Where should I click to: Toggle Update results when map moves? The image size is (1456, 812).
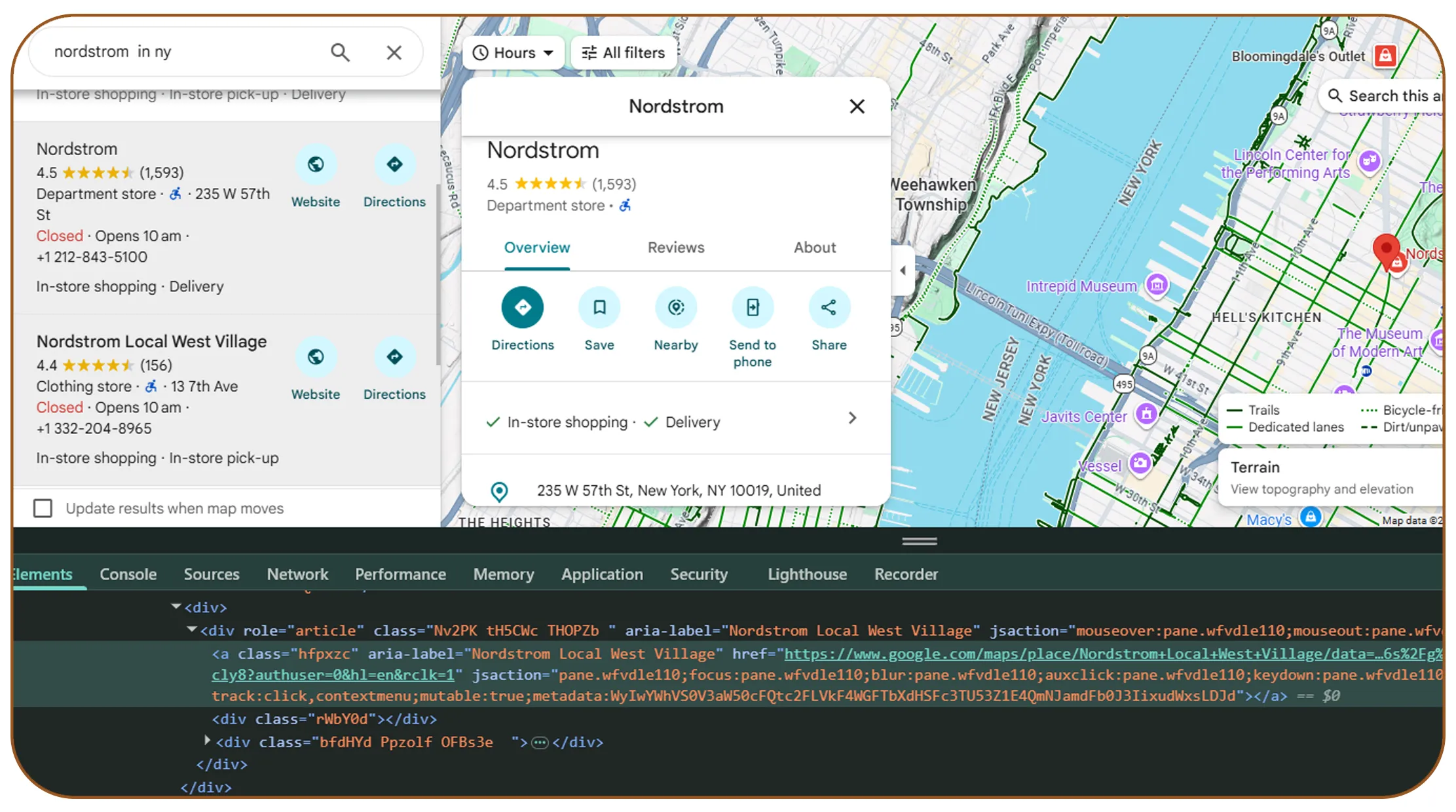(x=43, y=508)
